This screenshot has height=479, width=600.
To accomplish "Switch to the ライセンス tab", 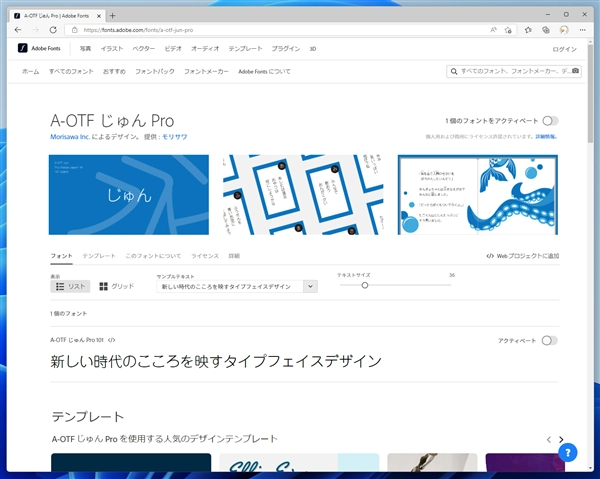I will pyautogui.click(x=205, y=256).
